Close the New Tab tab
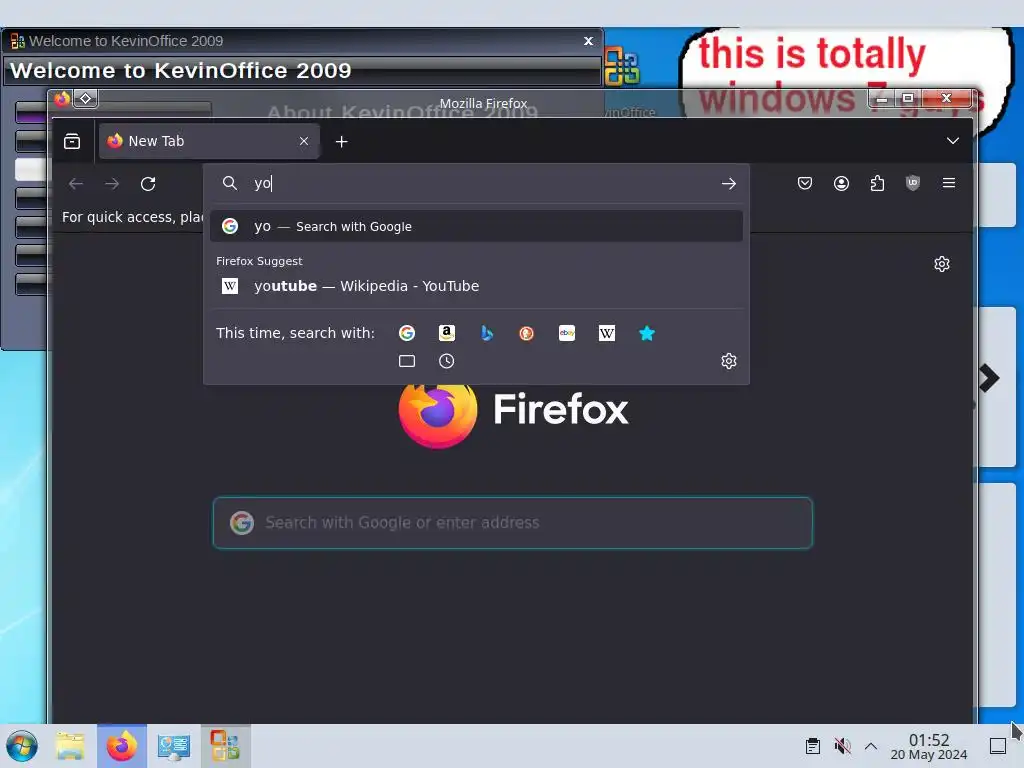Viewport: 1024px width, 768px height. pyautogui.click(x=304, y=141)
